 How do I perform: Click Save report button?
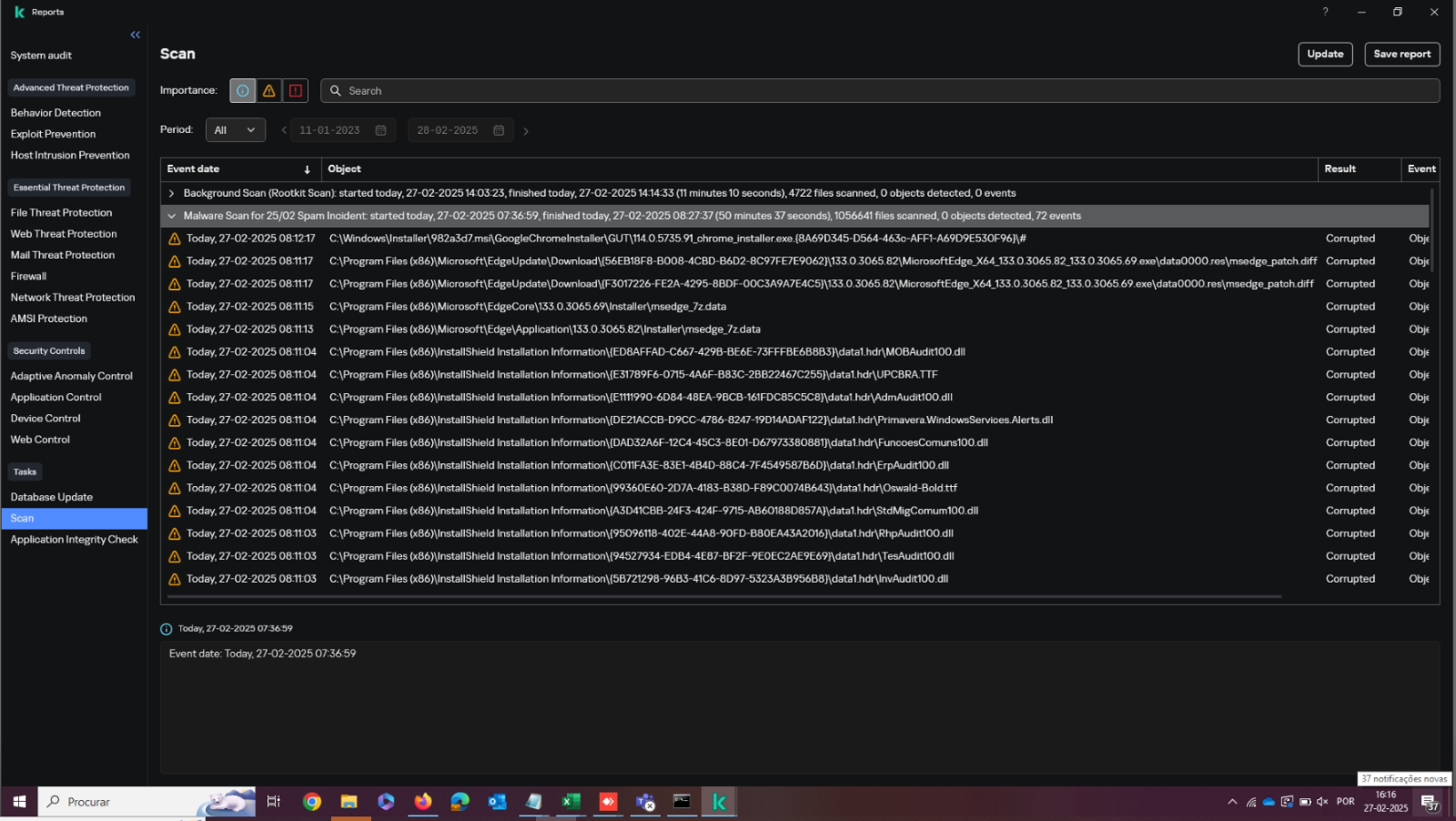click(1402, 55)
